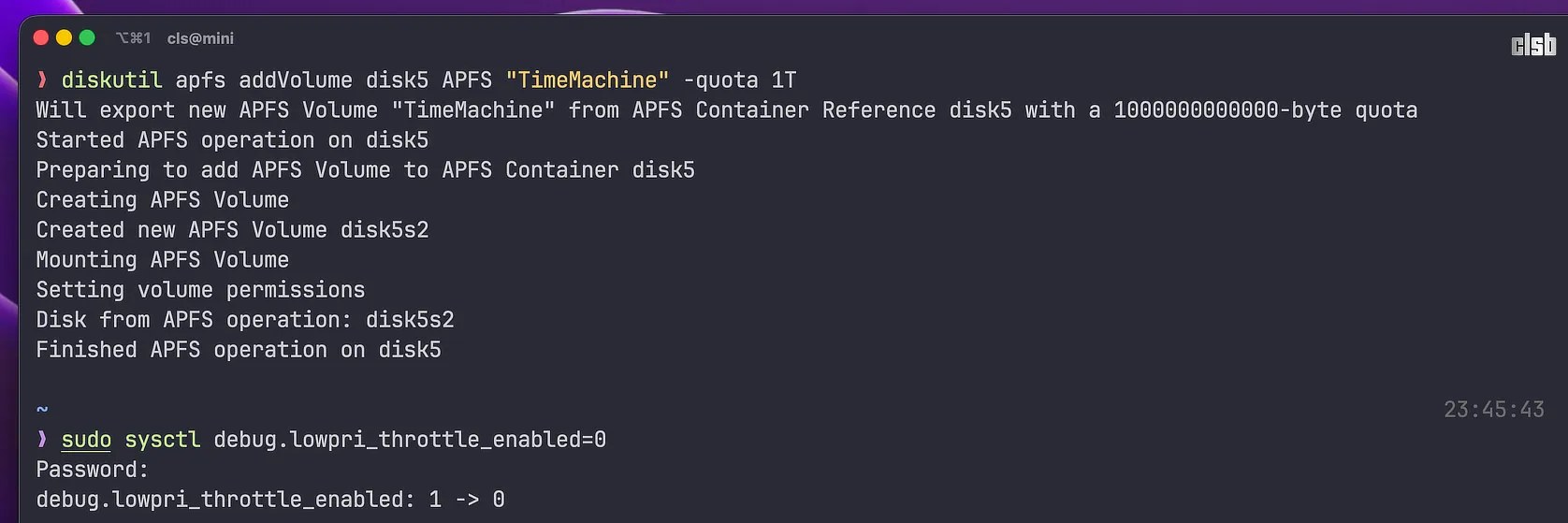
Task: Click disk5s2 in the Created new APFS Volume line
Action: 385,230
